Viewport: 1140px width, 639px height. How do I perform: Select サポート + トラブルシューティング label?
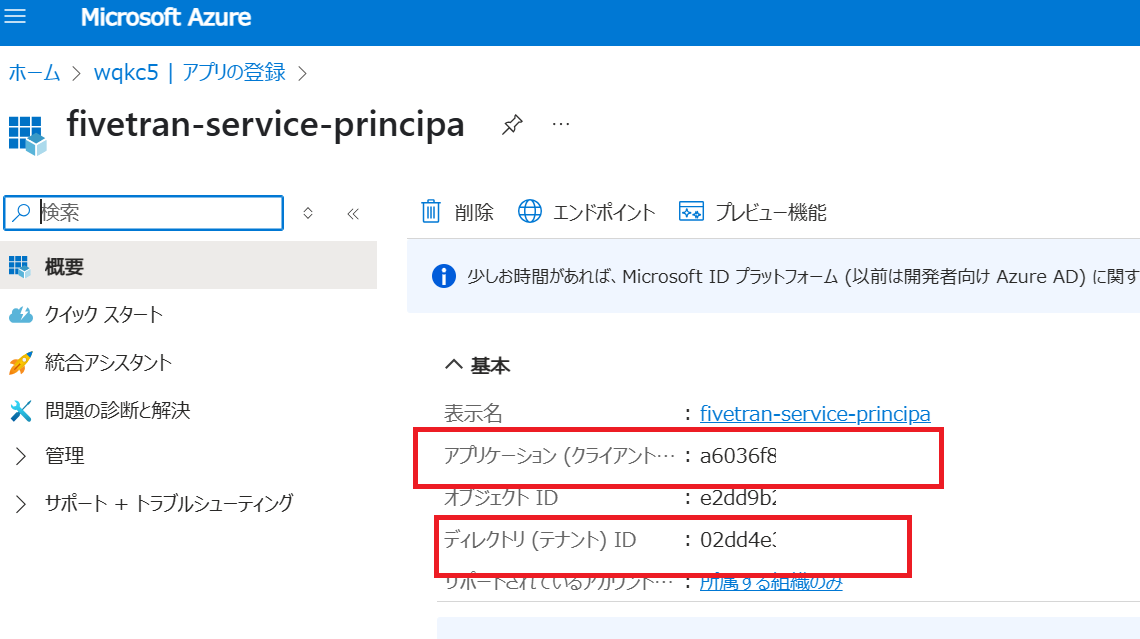coord(169,503)
